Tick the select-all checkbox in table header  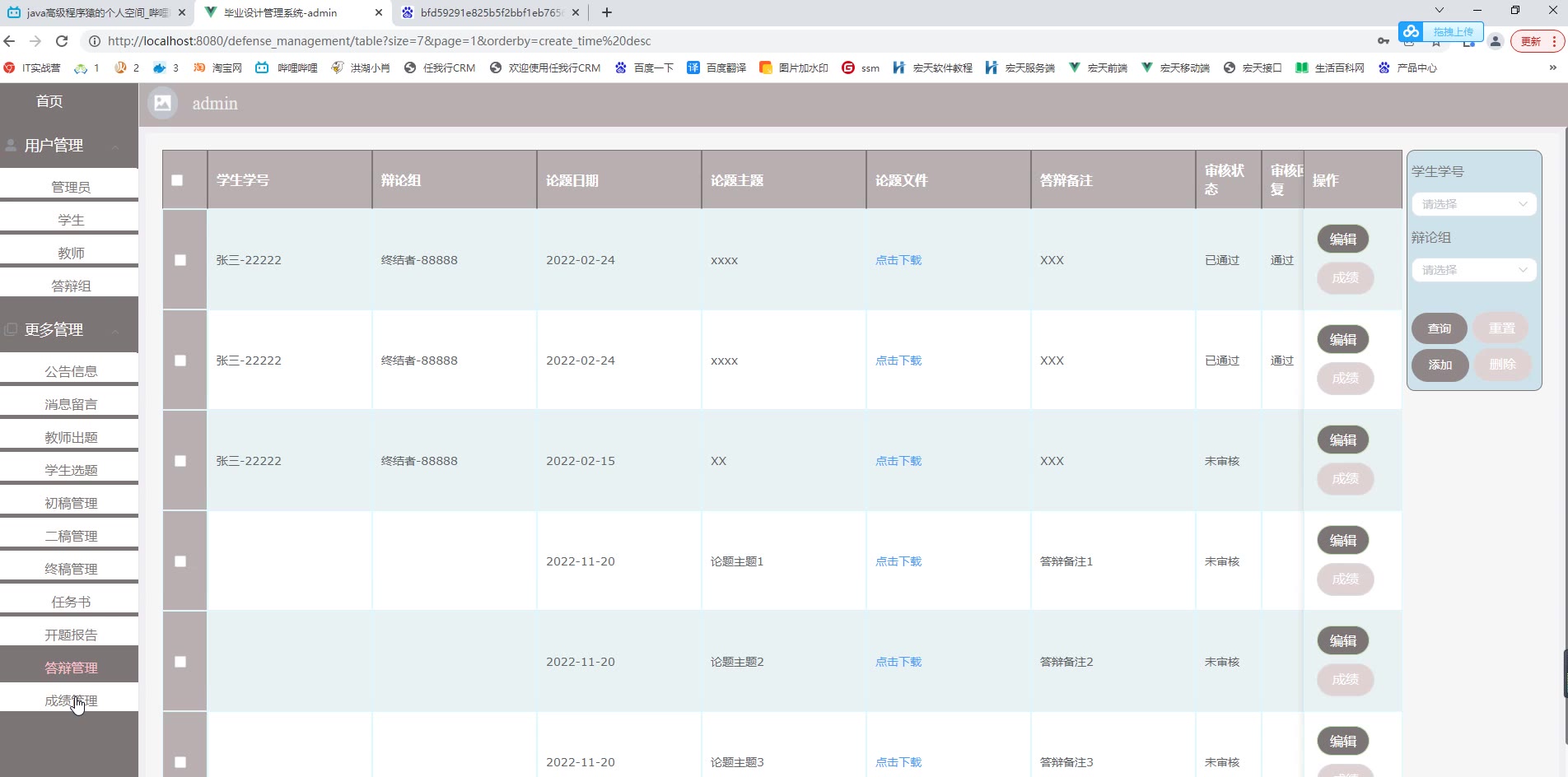177,180
